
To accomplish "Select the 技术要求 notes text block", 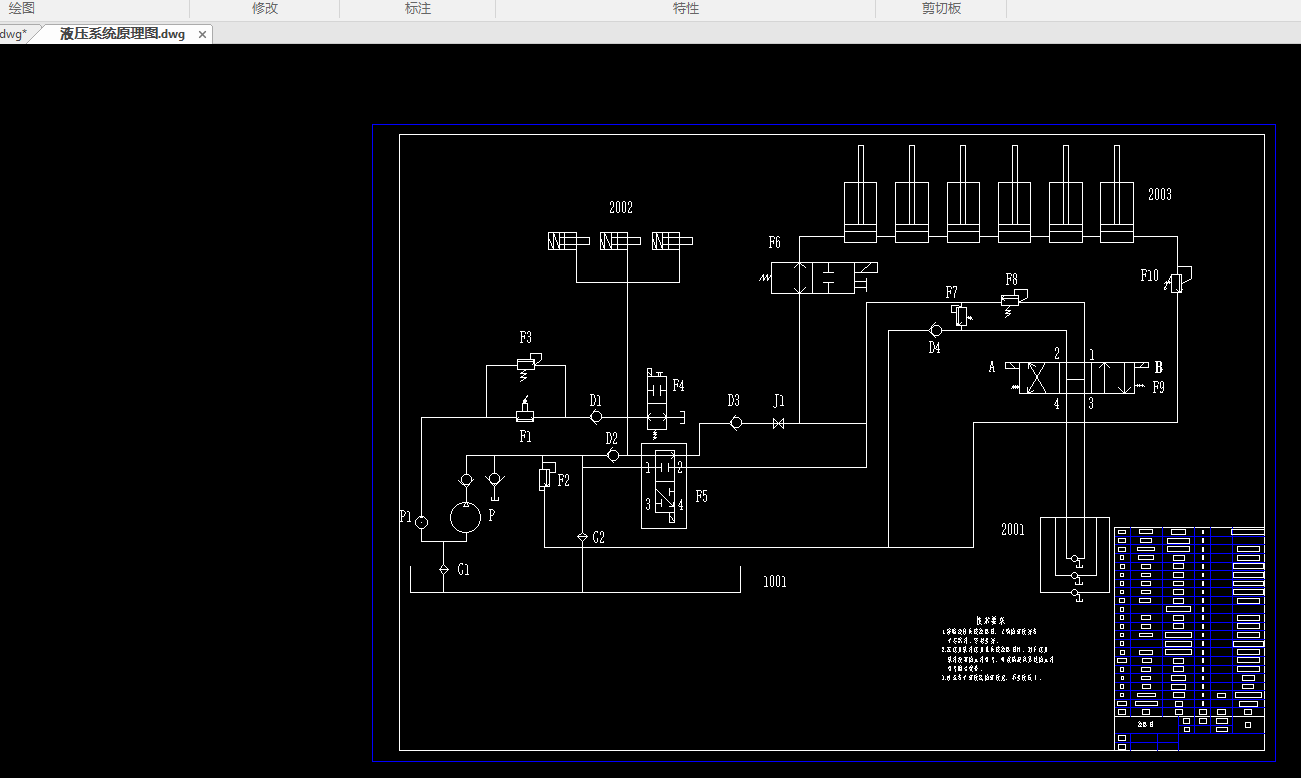I will 997,650.
